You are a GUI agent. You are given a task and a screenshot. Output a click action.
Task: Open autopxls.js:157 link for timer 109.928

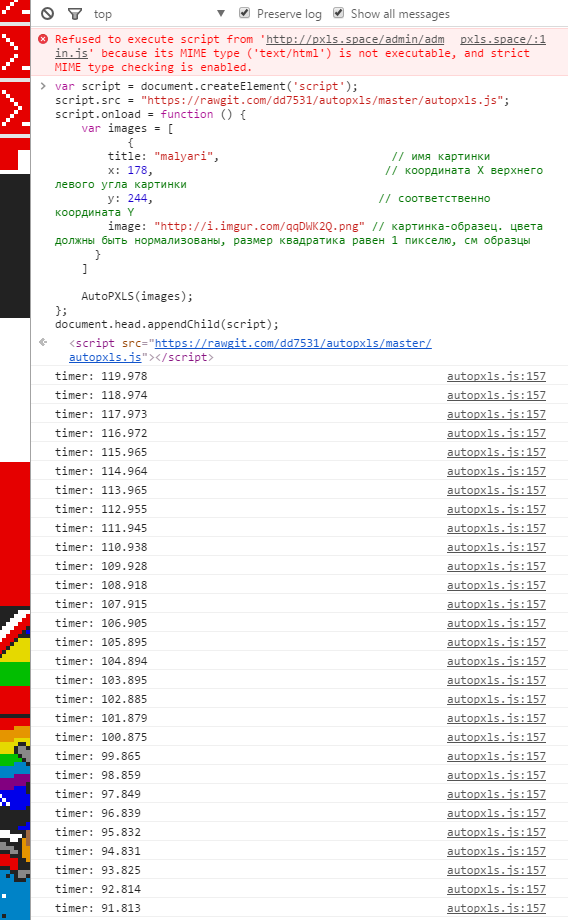point(496,566)
